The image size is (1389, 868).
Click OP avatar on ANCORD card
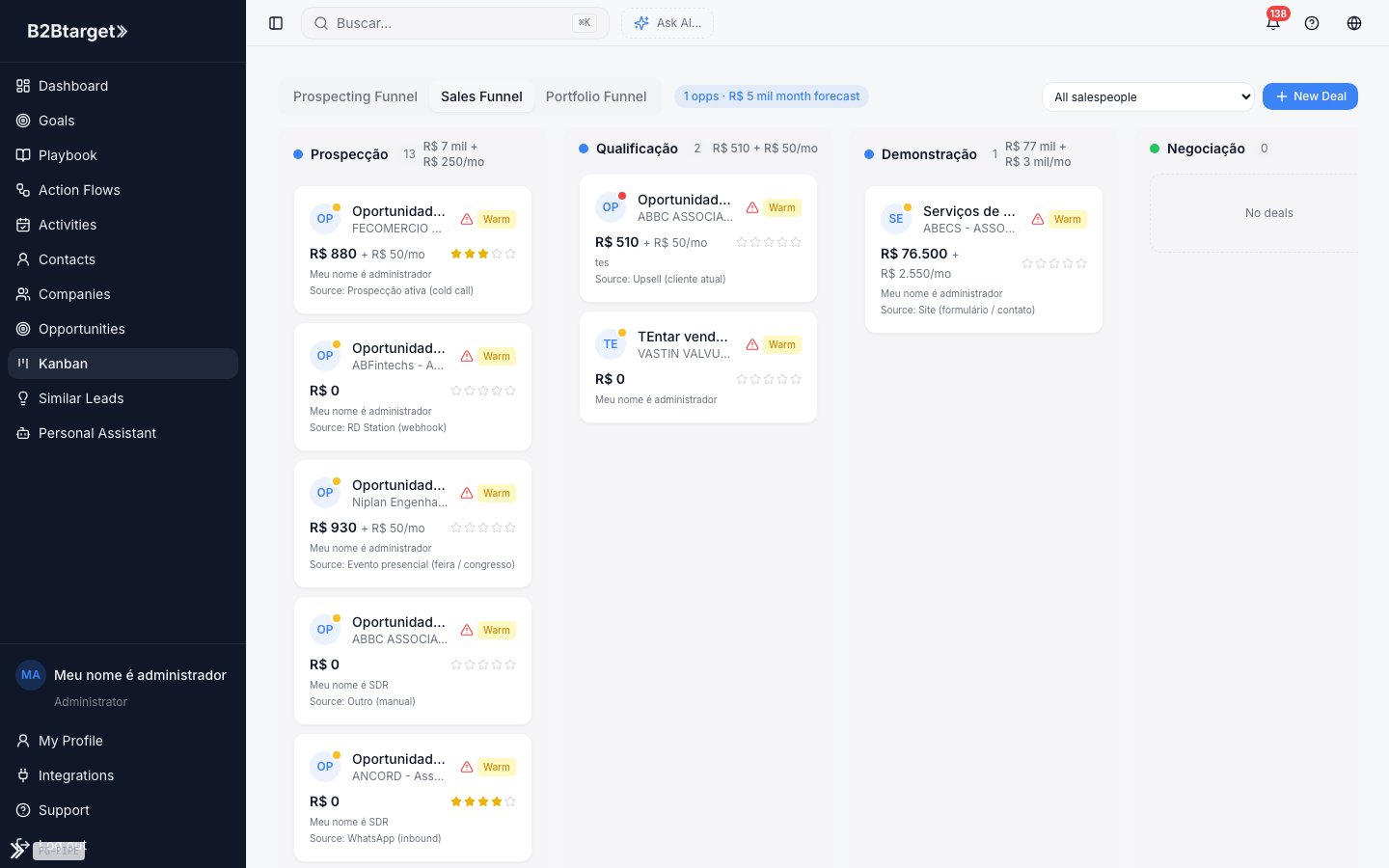(x=325, y=767)
